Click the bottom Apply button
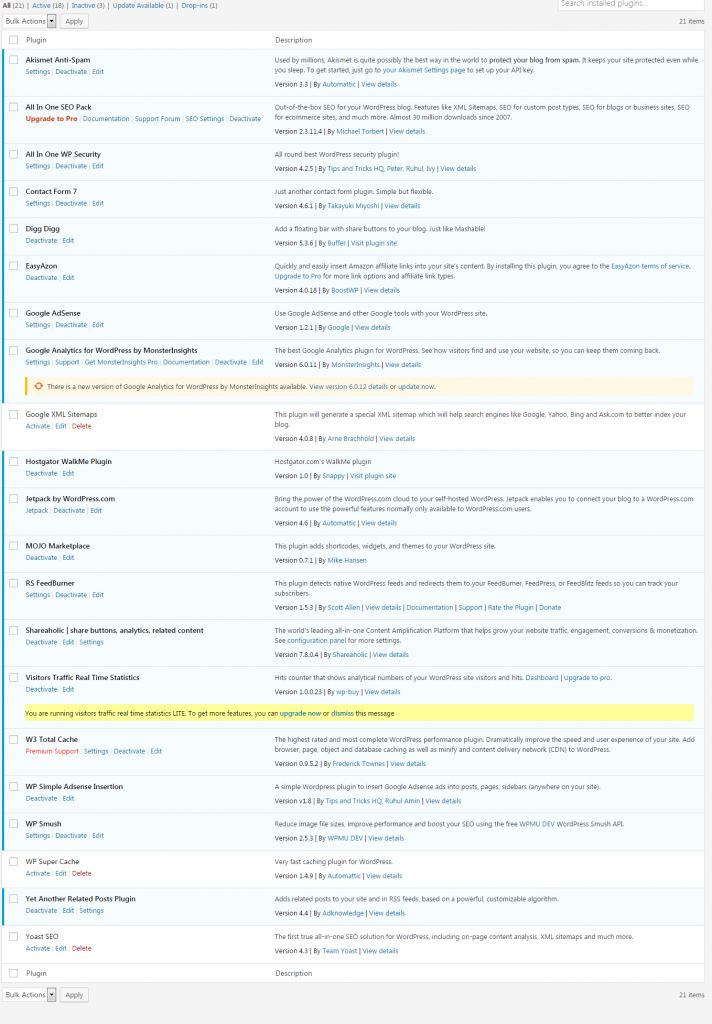The image size is (712, 1024). point(74,995)
